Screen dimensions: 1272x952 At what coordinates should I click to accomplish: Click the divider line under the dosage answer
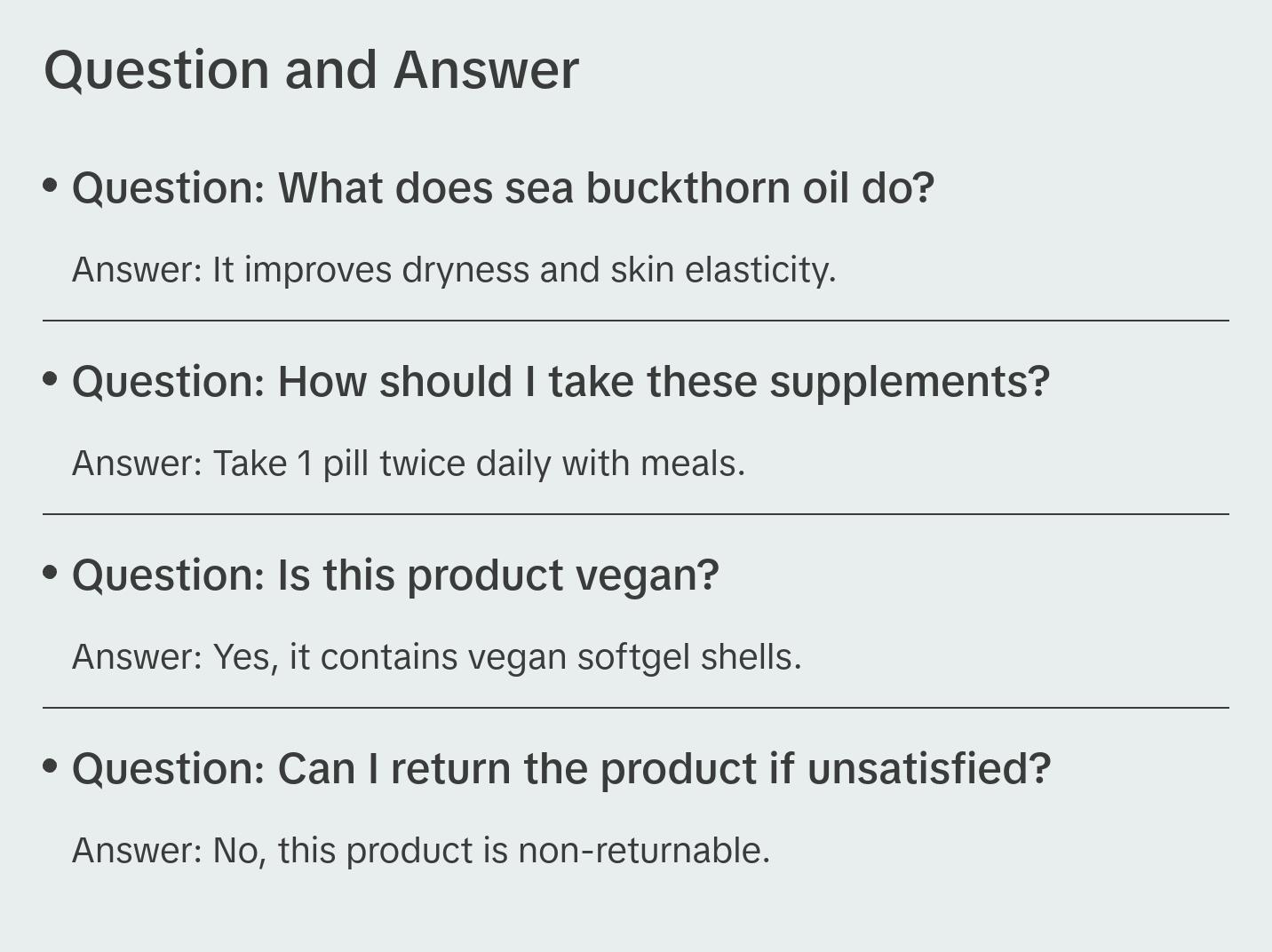(x=636, y=514)
